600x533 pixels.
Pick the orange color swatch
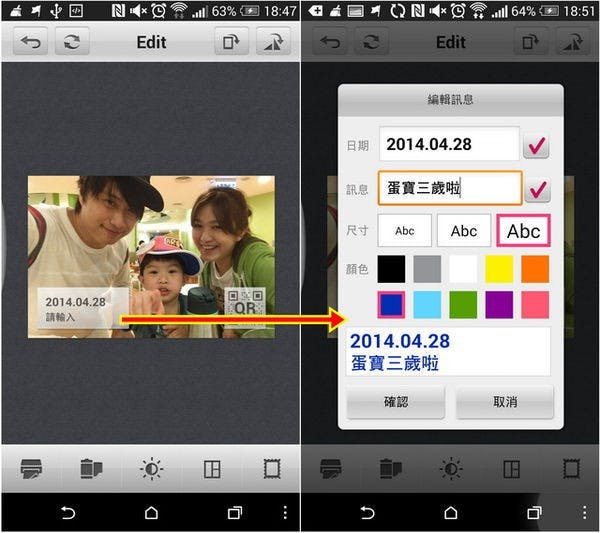point(535,269)
